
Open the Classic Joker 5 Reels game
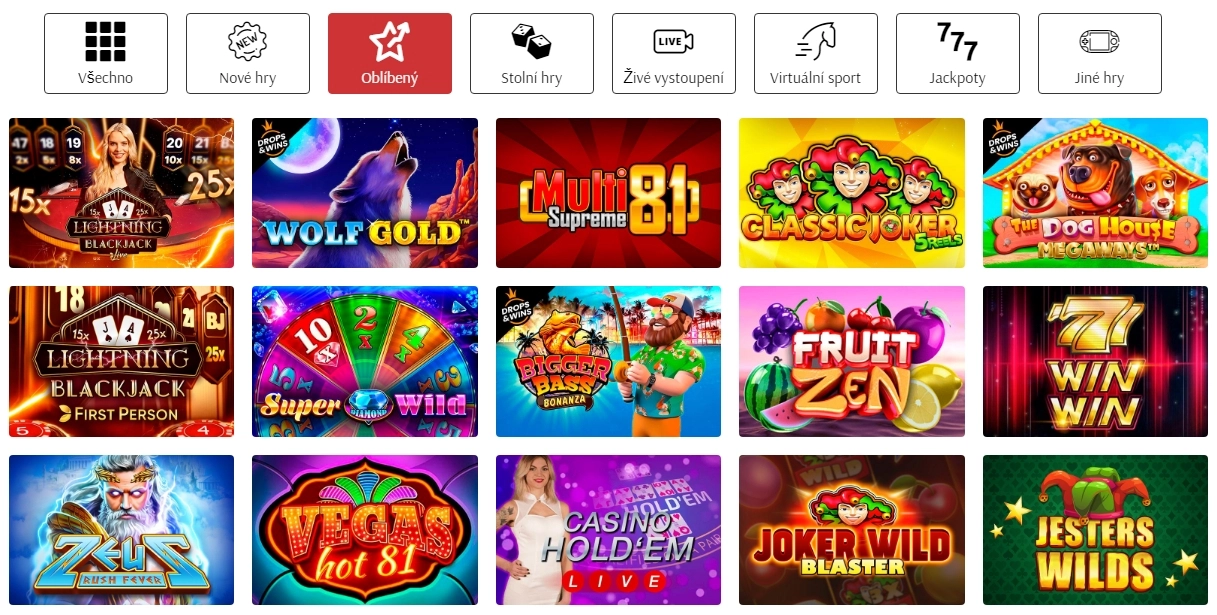pyautogui.click(x=852, y=193)
